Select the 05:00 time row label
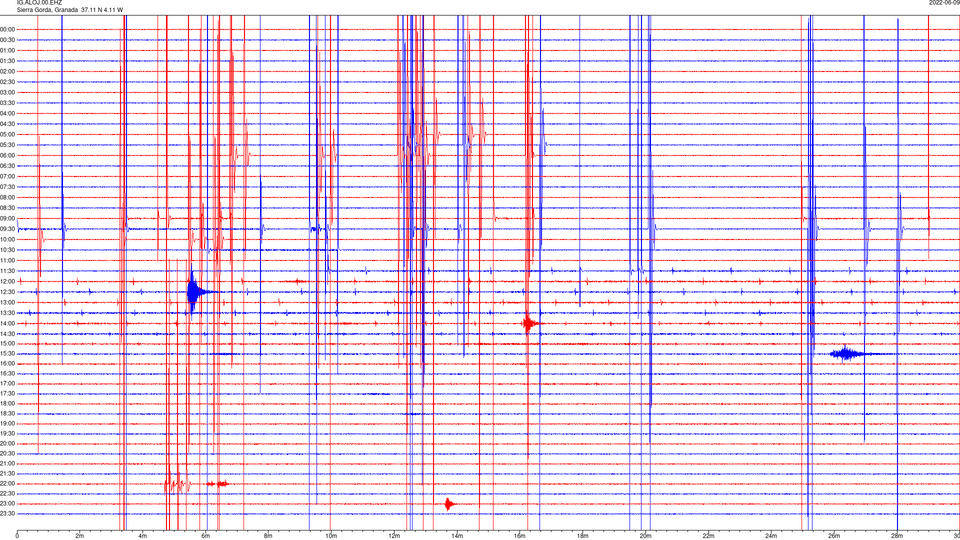The image size is (960, 540). tap(8, 134)
